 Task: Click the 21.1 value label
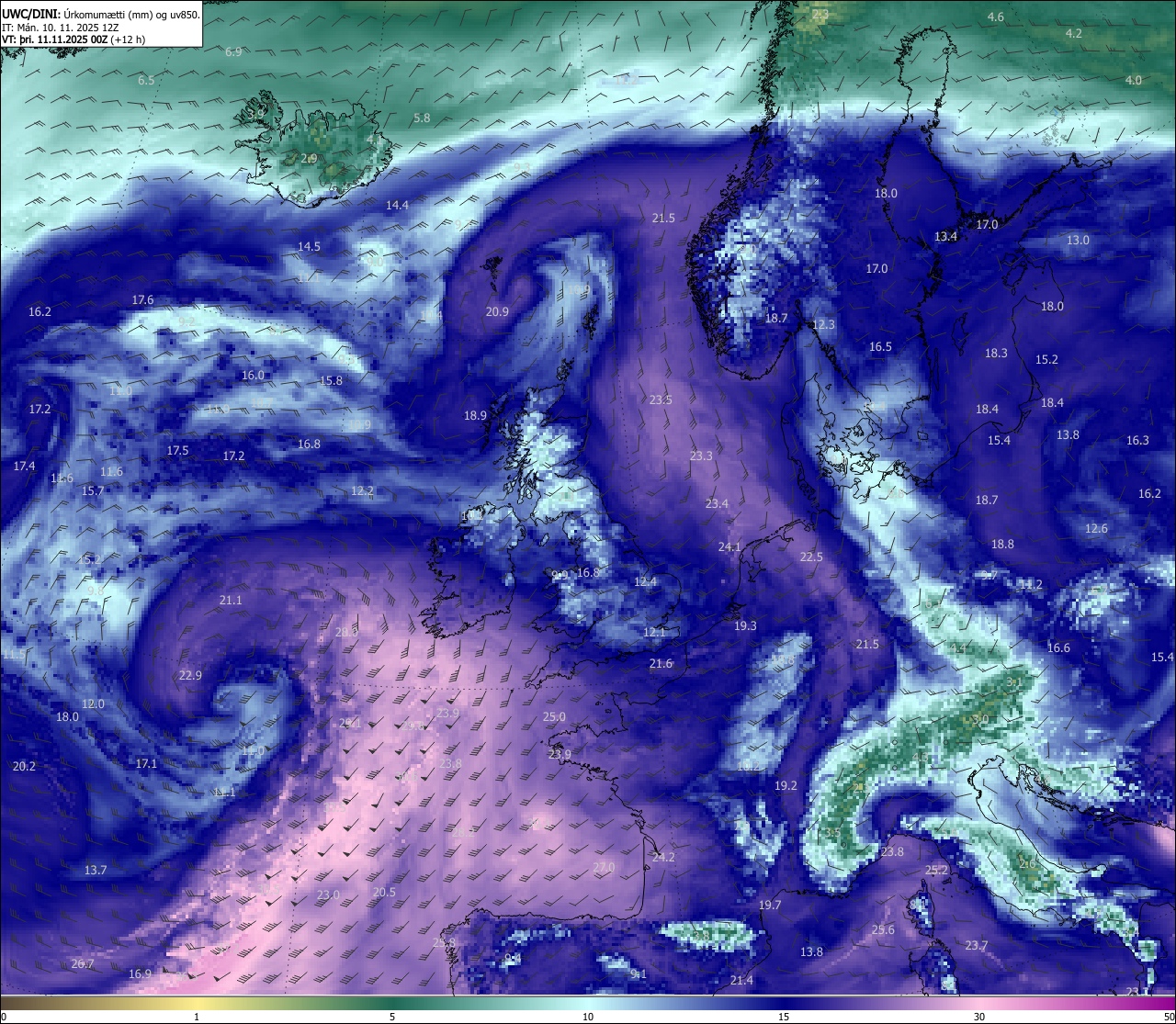coord(231,601)
